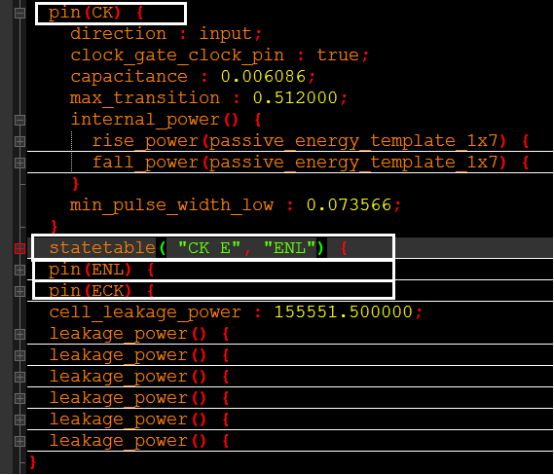Click the "CK E" string in statetable
This screenshot has width=554, height=475.
209,248
